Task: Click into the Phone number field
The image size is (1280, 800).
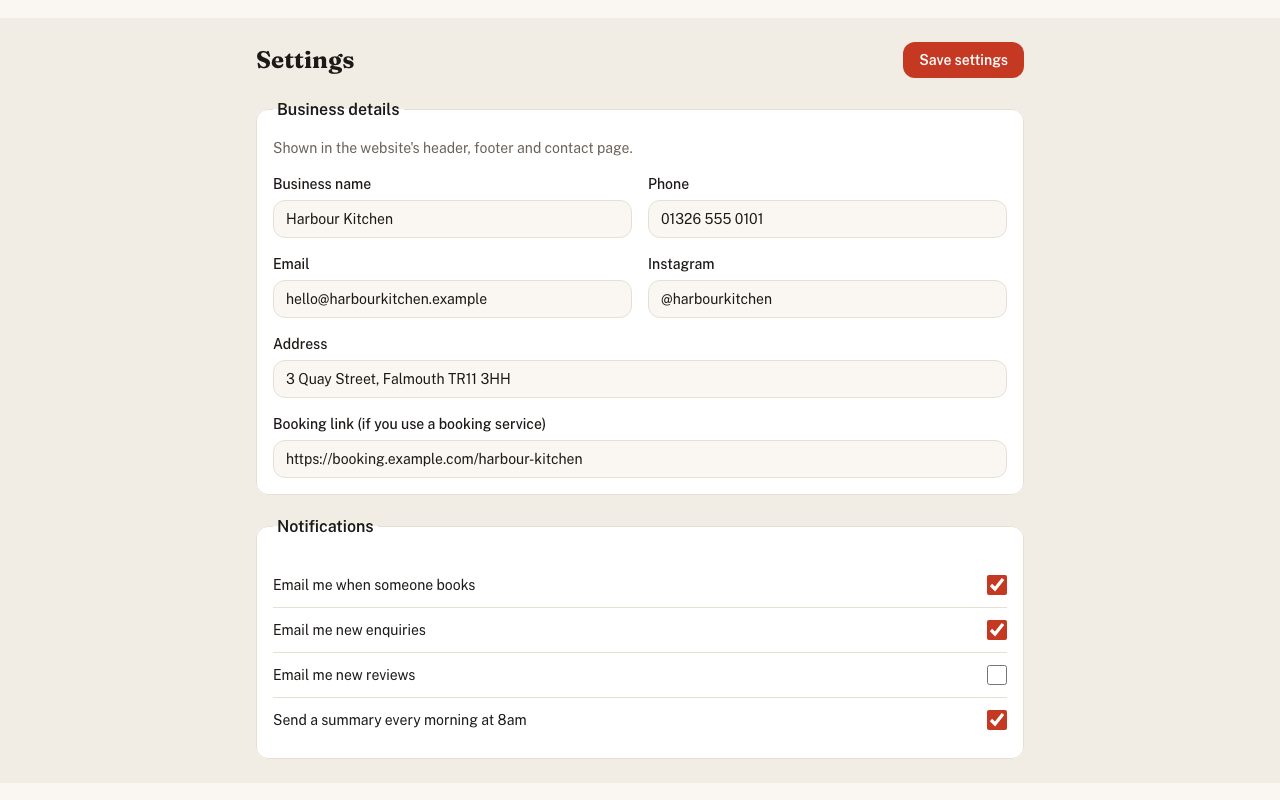Action: point(827,219)
